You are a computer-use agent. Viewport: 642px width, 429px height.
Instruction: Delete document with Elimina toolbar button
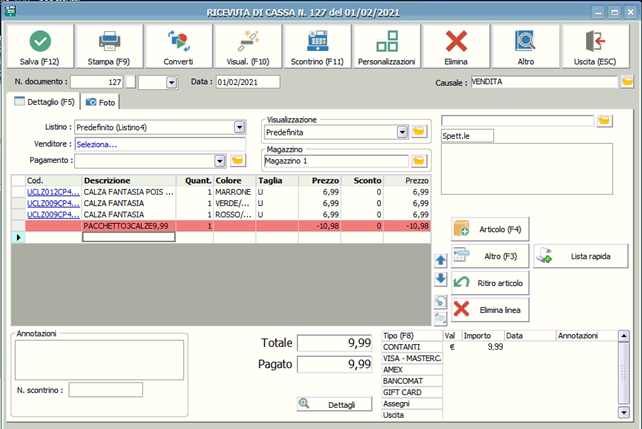tap(456, 46)
